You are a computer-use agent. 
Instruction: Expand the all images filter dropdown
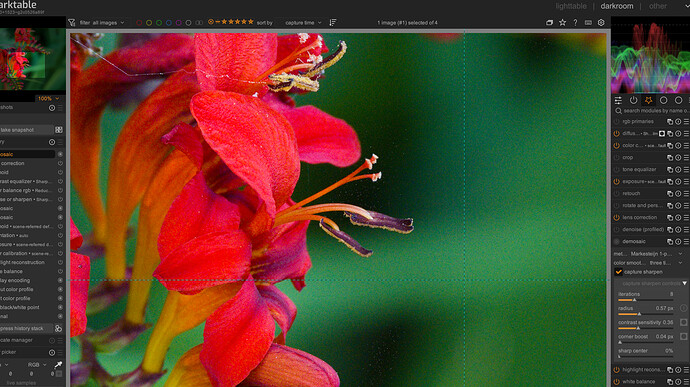coord(108,22)
